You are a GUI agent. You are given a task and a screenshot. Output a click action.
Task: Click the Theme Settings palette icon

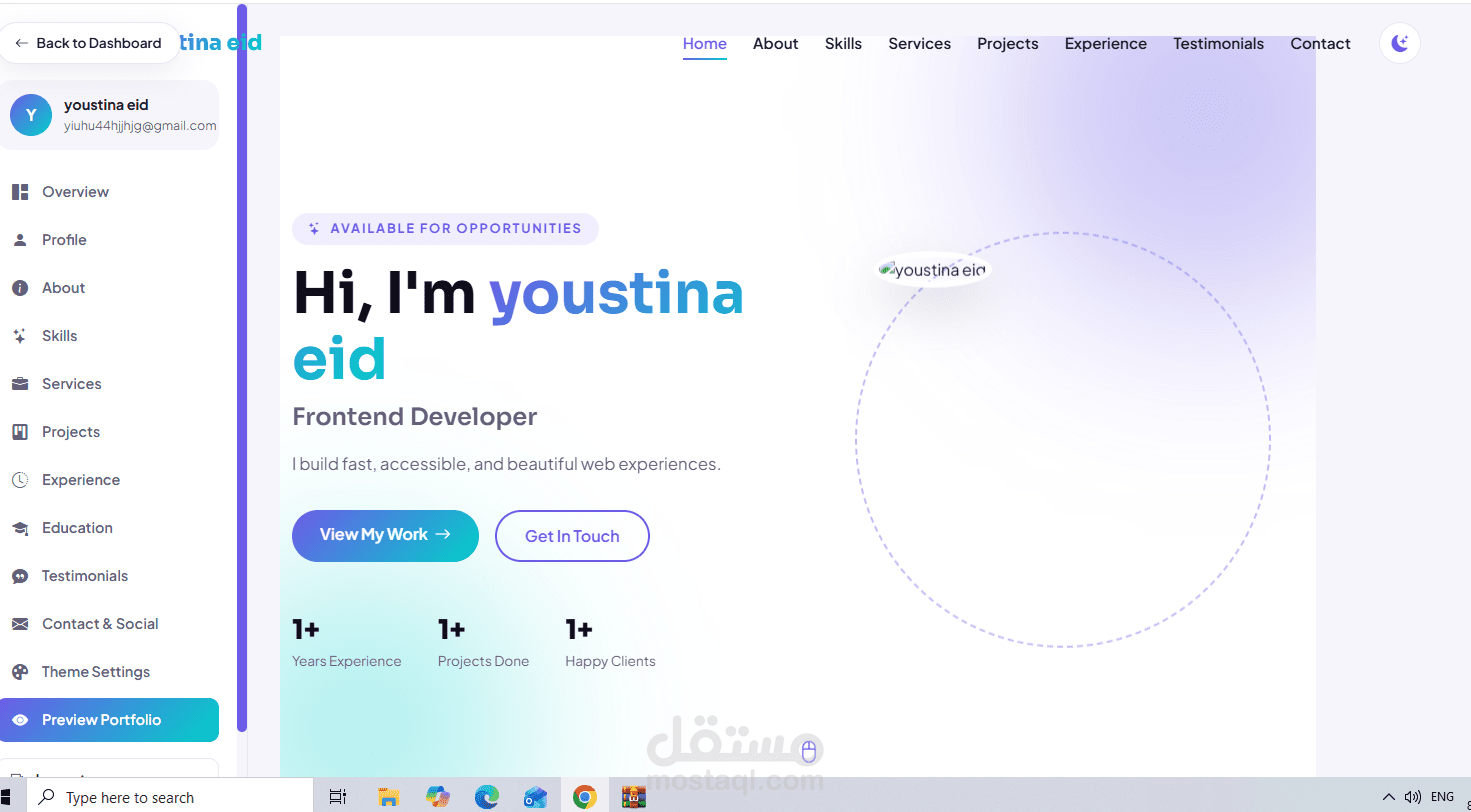(x=20, y=672)
